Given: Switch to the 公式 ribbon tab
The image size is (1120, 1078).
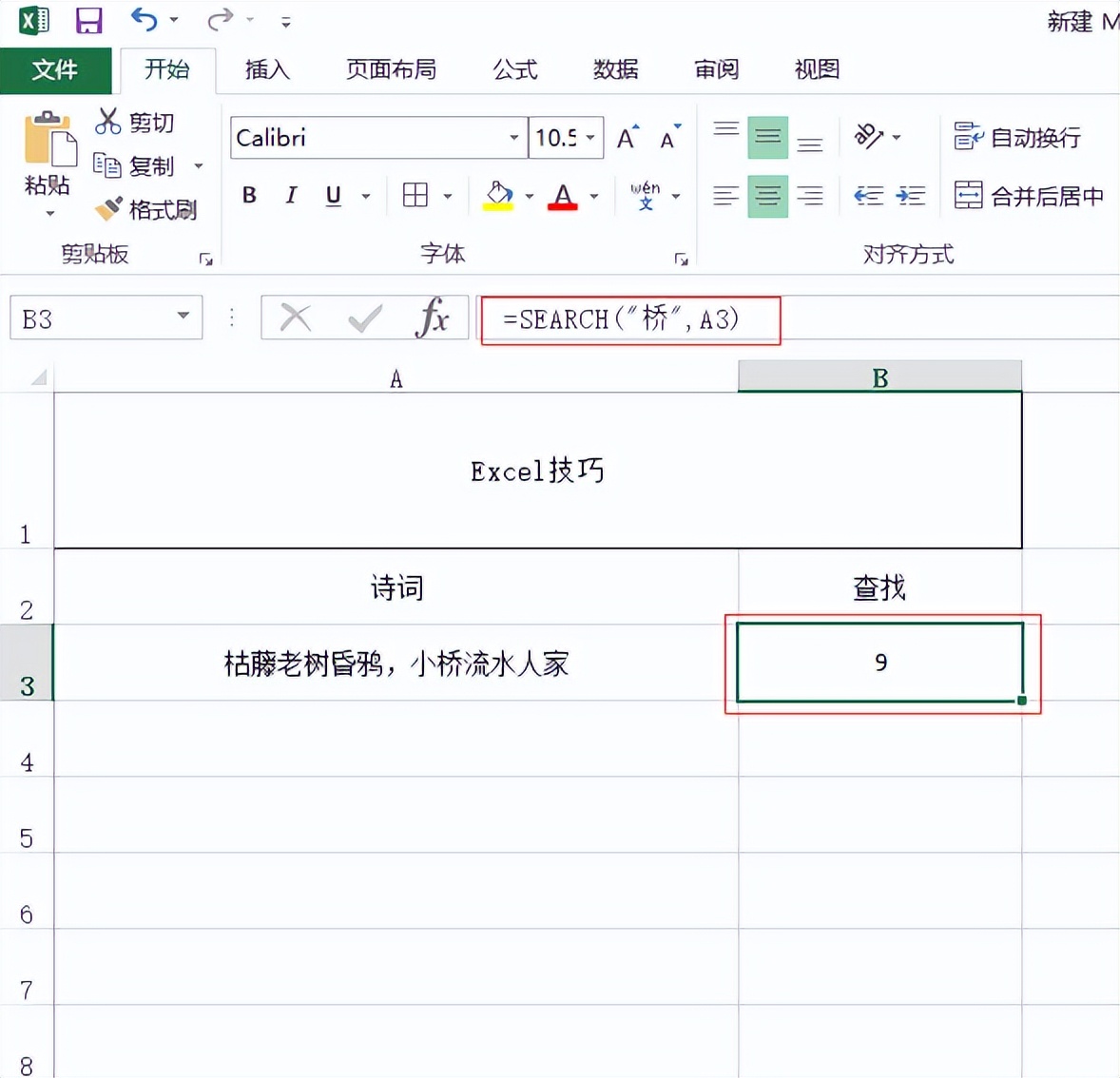Looking at the screenshot, I should coord(513,69).
